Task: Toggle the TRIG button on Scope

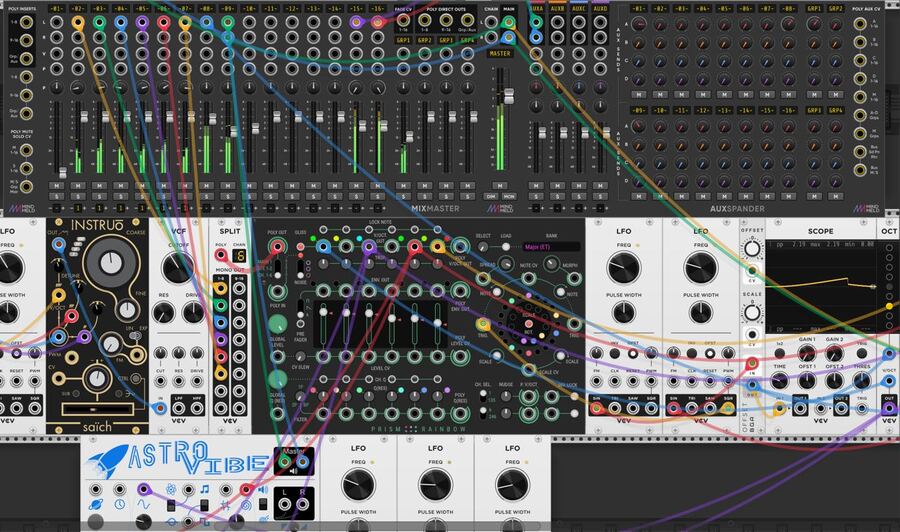Action: (862, 354)
